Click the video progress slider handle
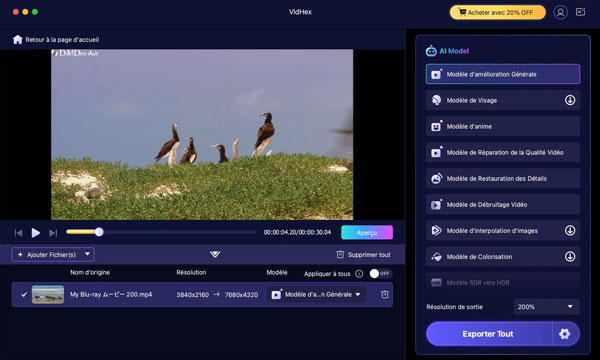Screen dimensions: 600x360 click(x=99, y=232)
